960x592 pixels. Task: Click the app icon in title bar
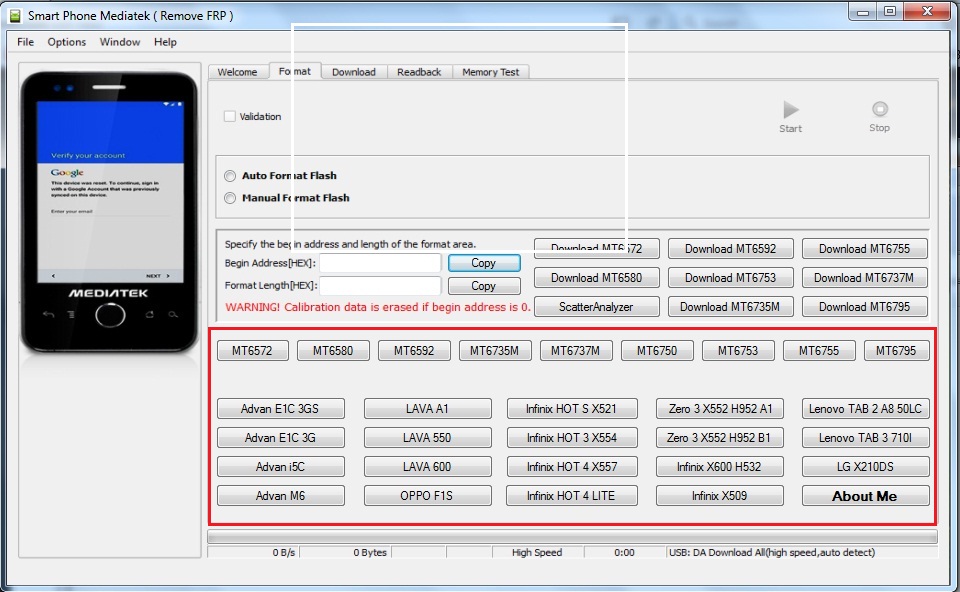(x=15, y=15)
